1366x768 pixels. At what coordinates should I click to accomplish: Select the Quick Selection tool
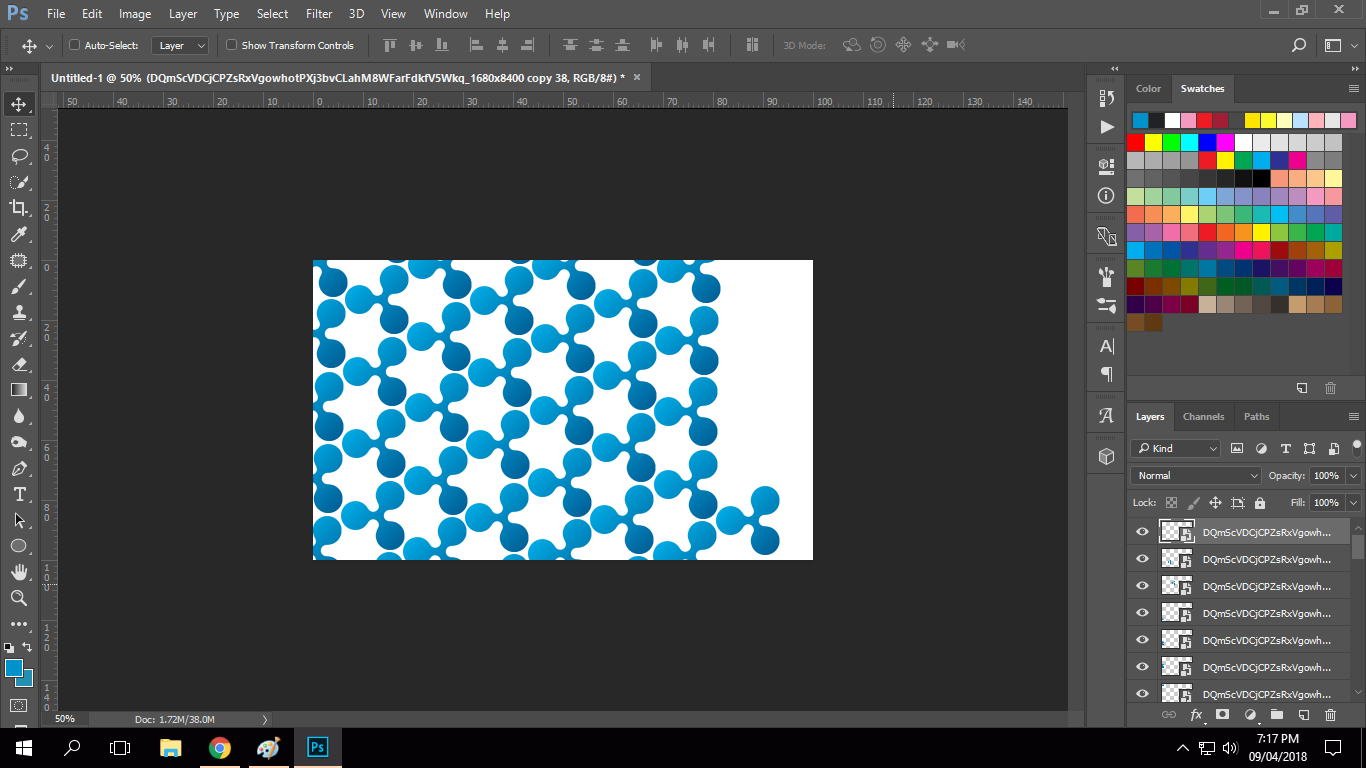(19, 182)
